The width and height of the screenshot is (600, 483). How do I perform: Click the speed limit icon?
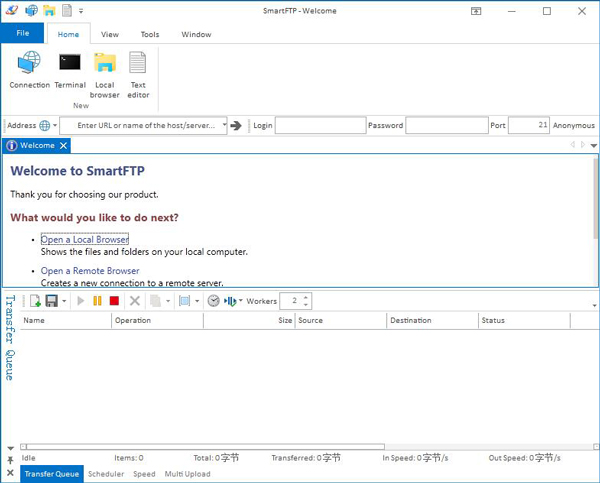pyautogui.click(x=230, y=301)
